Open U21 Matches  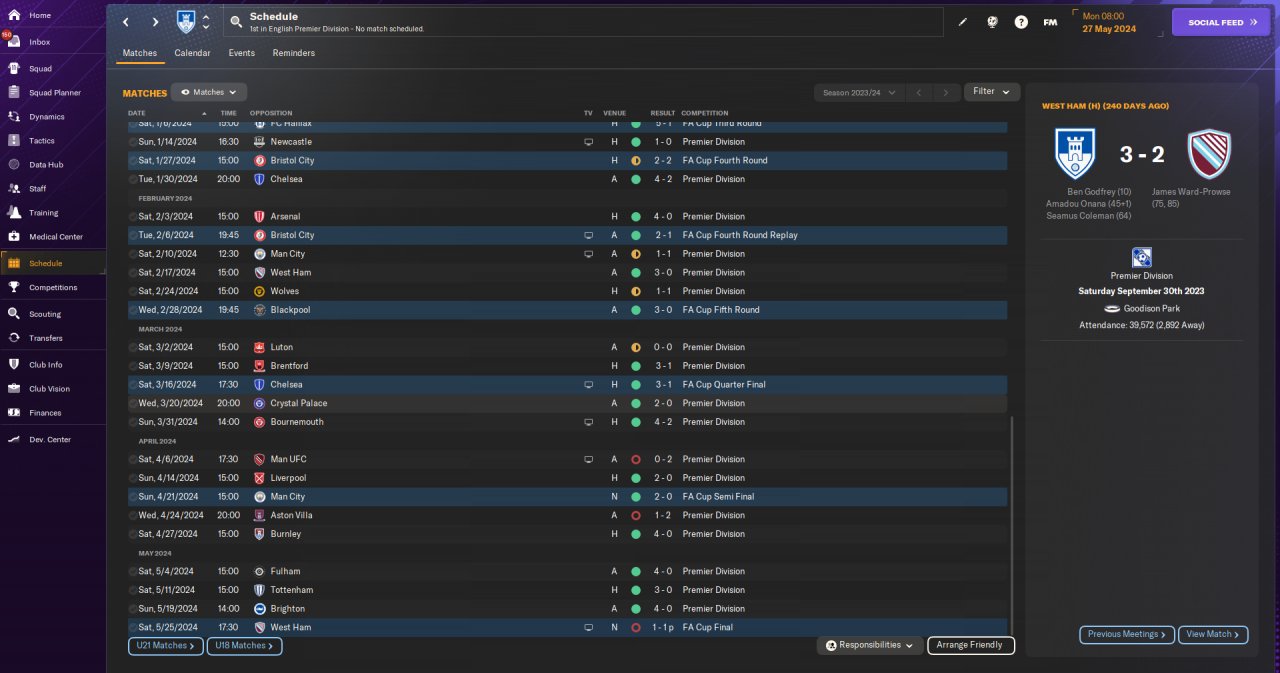point(166,646)
